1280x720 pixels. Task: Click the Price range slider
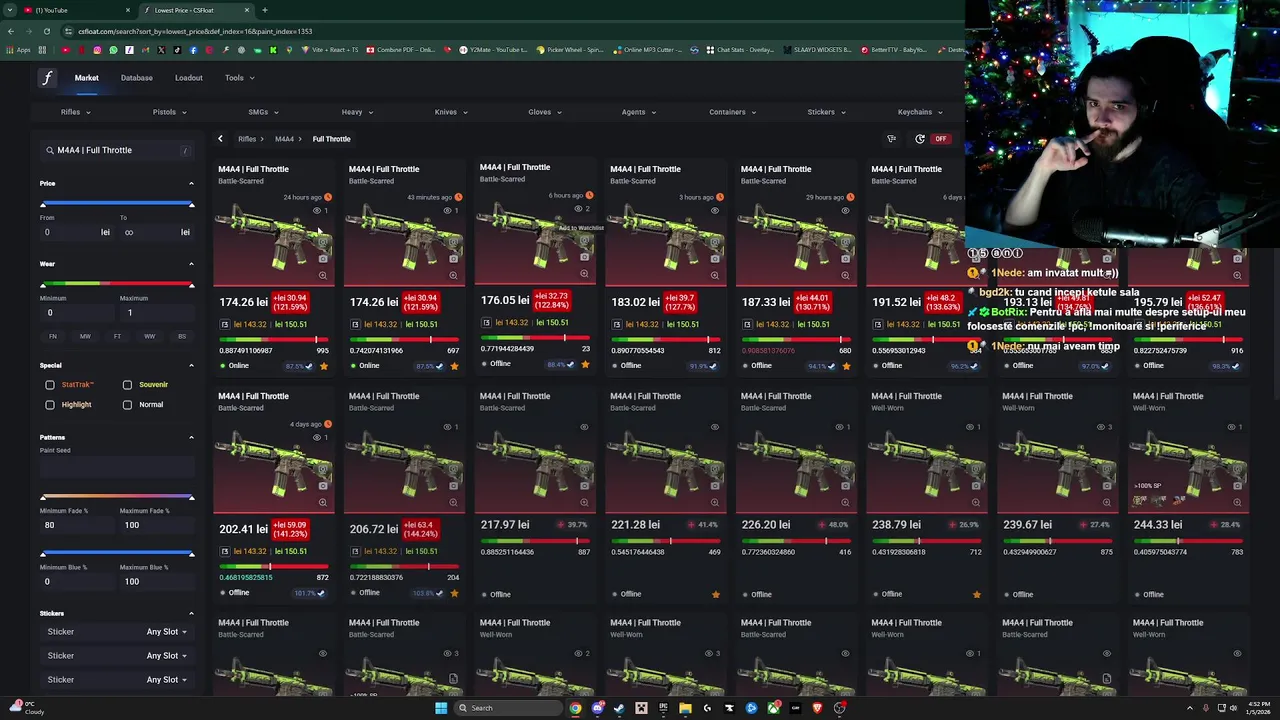[x=117, y=204]
